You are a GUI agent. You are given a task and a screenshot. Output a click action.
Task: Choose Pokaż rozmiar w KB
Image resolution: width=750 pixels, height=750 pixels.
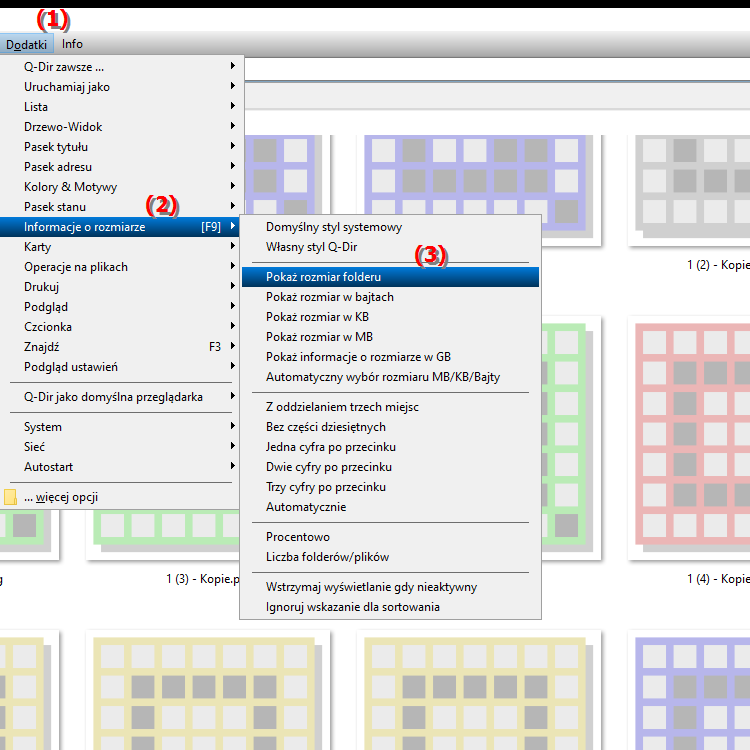[390, 317]
